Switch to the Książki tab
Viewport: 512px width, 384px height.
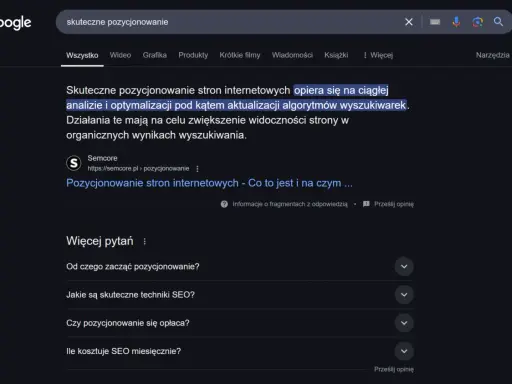336,55
